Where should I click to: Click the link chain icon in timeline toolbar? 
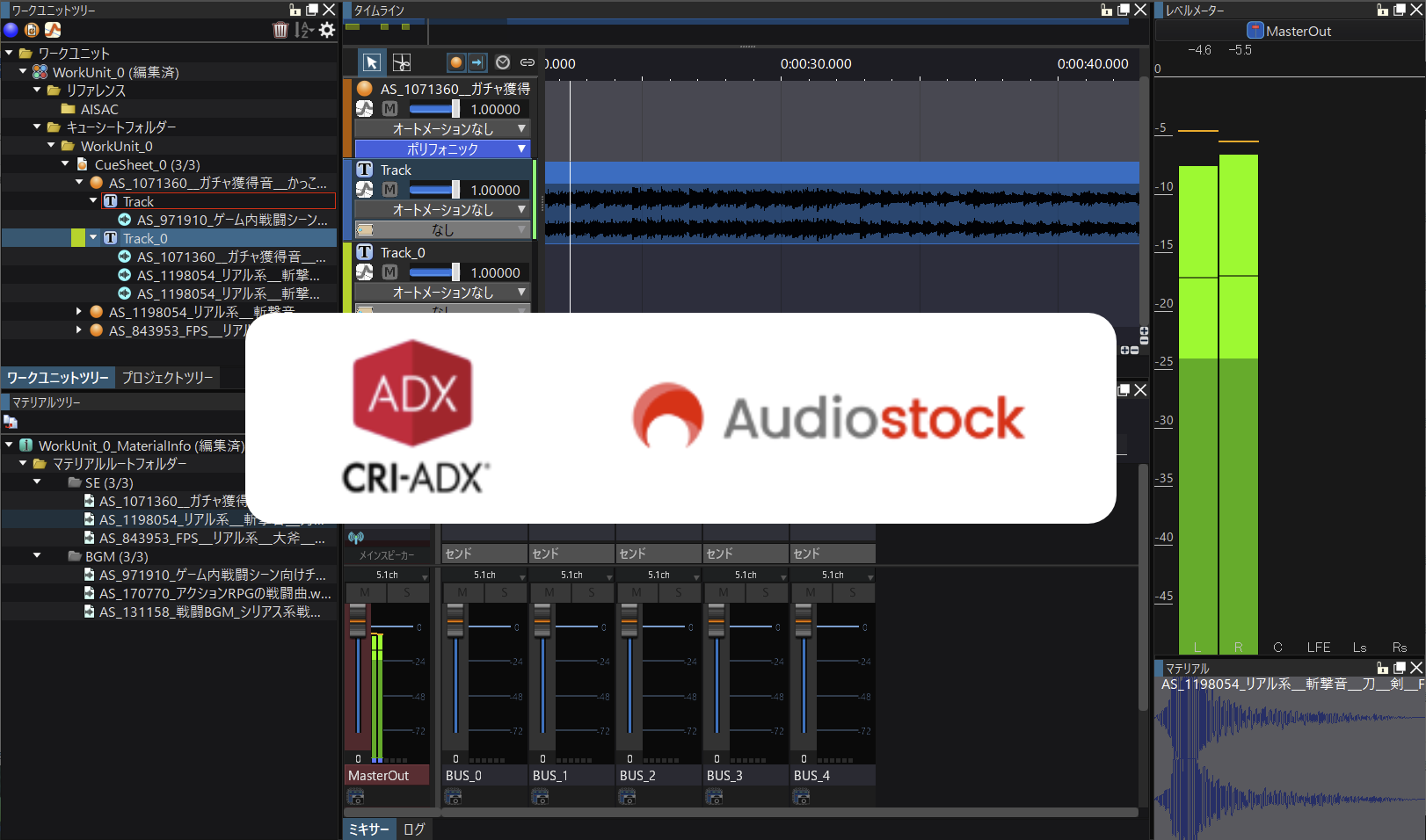tap(527, 62)
